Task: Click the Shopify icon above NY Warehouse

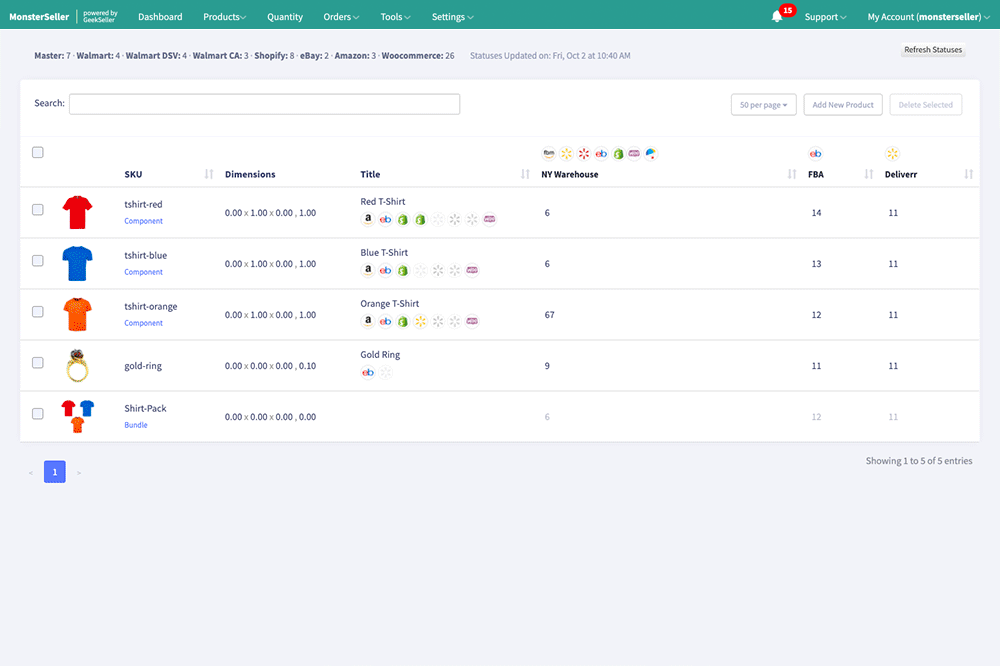Action: point(618,154)
